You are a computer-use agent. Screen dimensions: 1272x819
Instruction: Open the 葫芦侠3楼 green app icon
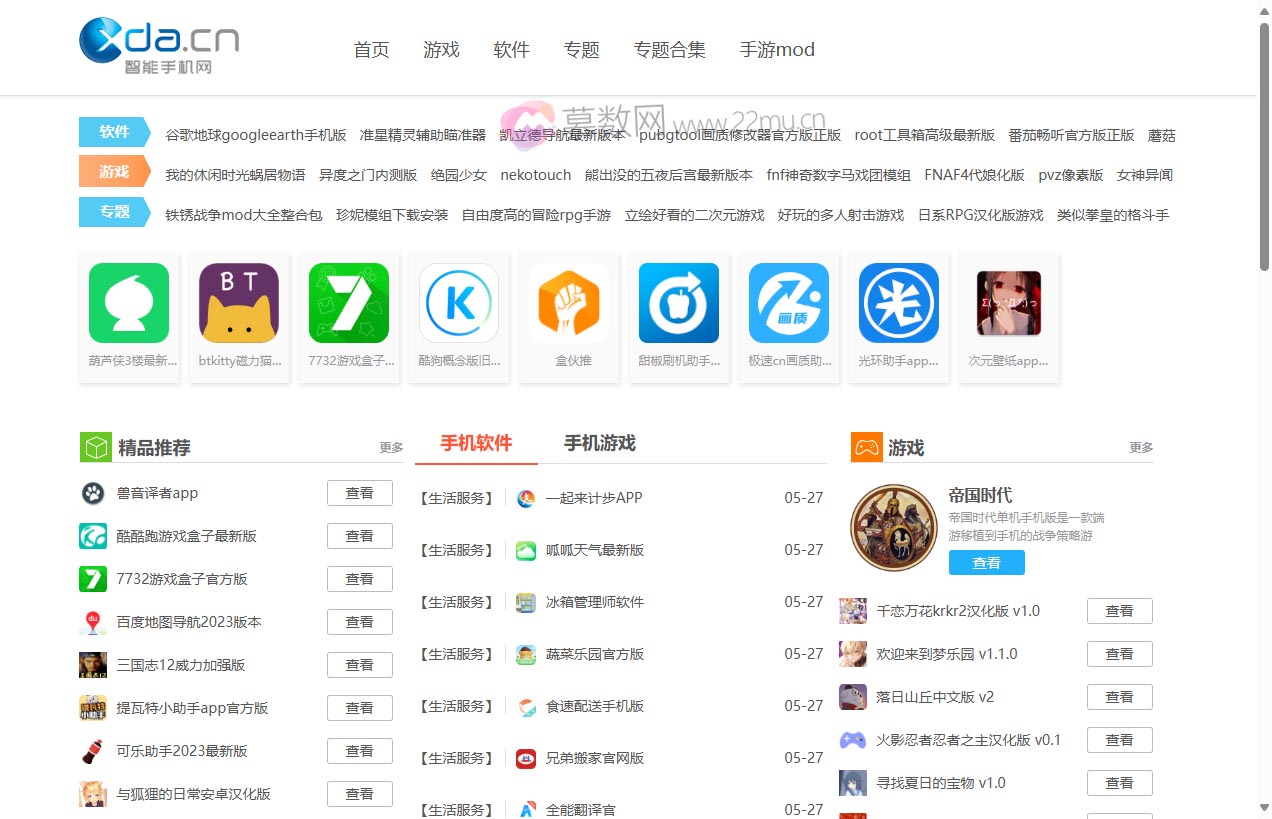tap(129, 303)
